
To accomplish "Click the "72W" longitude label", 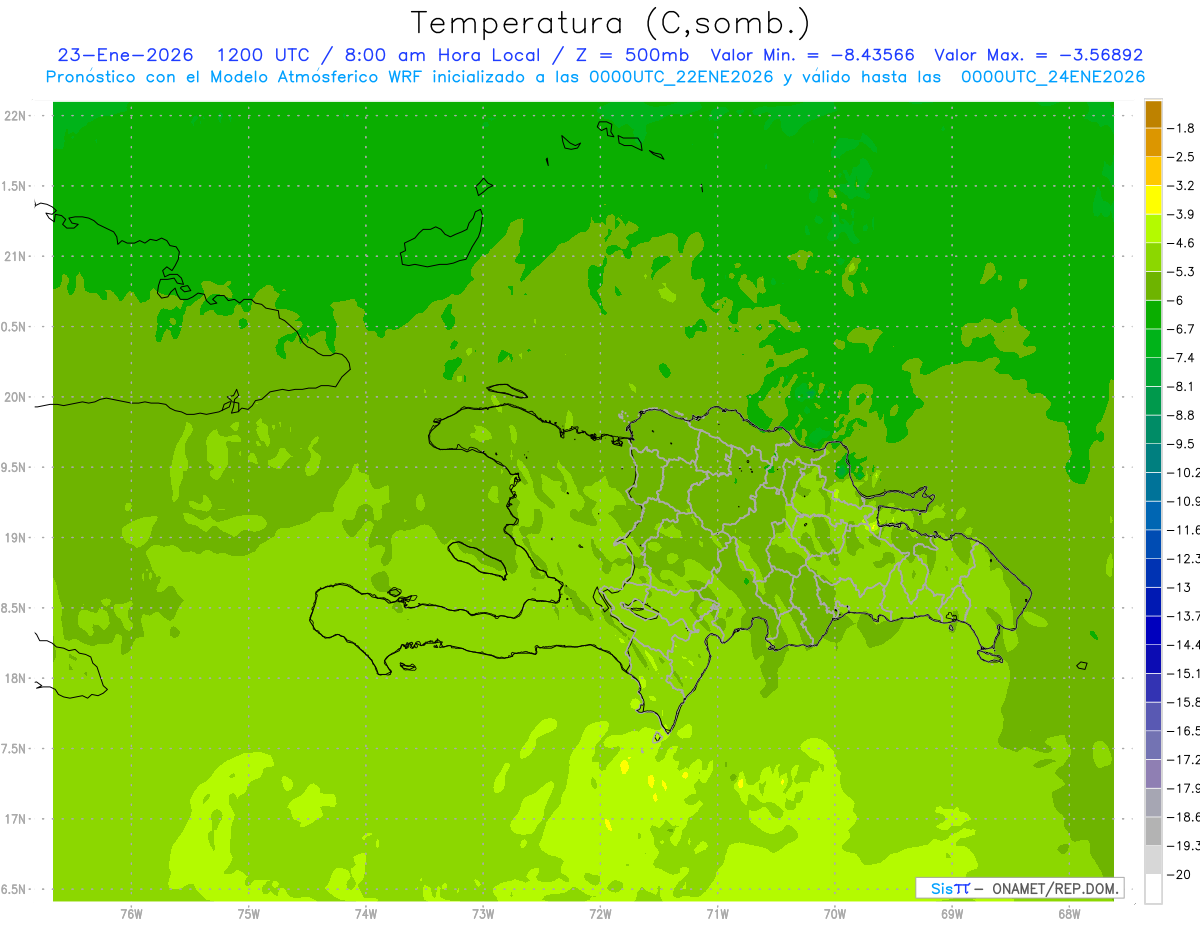I will click(x=600, y=914).
